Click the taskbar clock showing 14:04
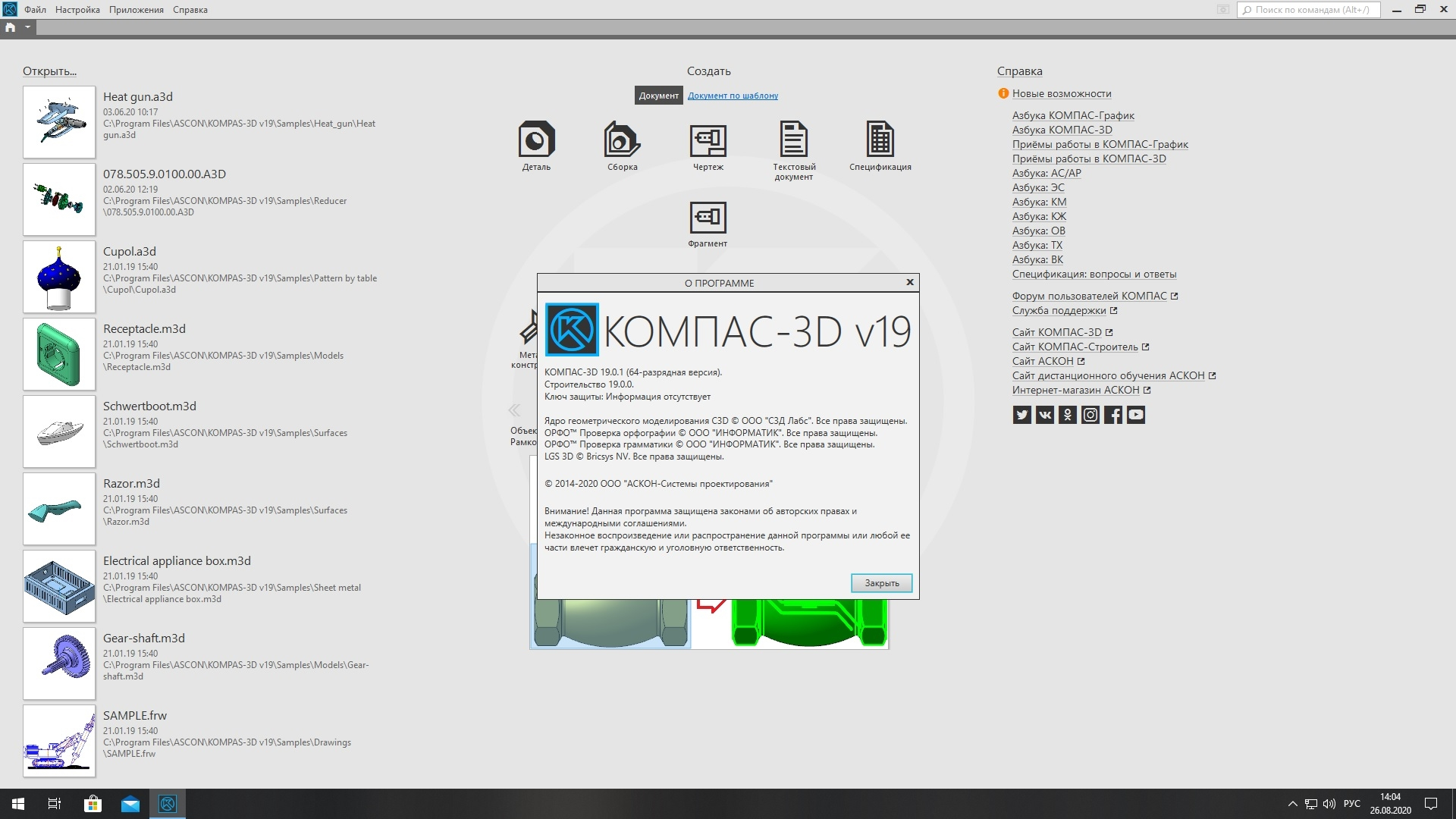Screen dimensions: 1456x819 1390,804
